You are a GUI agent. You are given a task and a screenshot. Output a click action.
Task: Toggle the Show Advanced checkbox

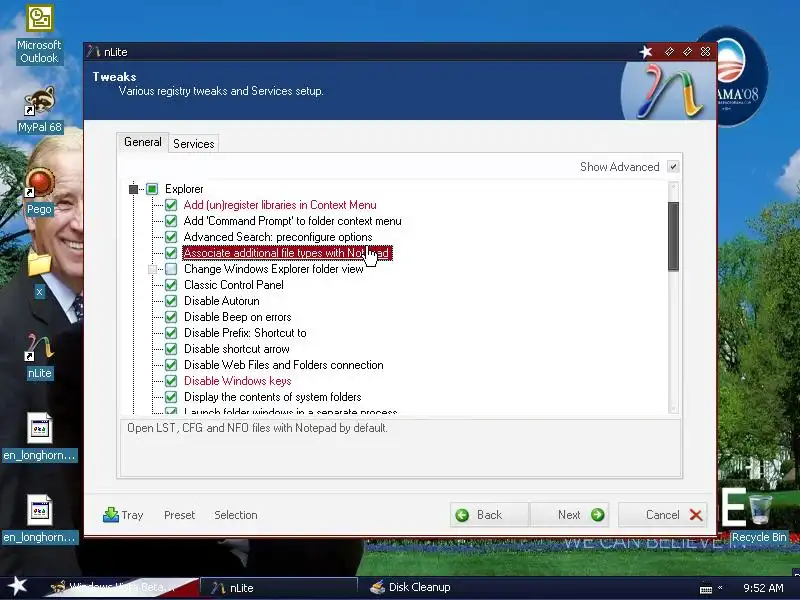(x=673, y=167)
